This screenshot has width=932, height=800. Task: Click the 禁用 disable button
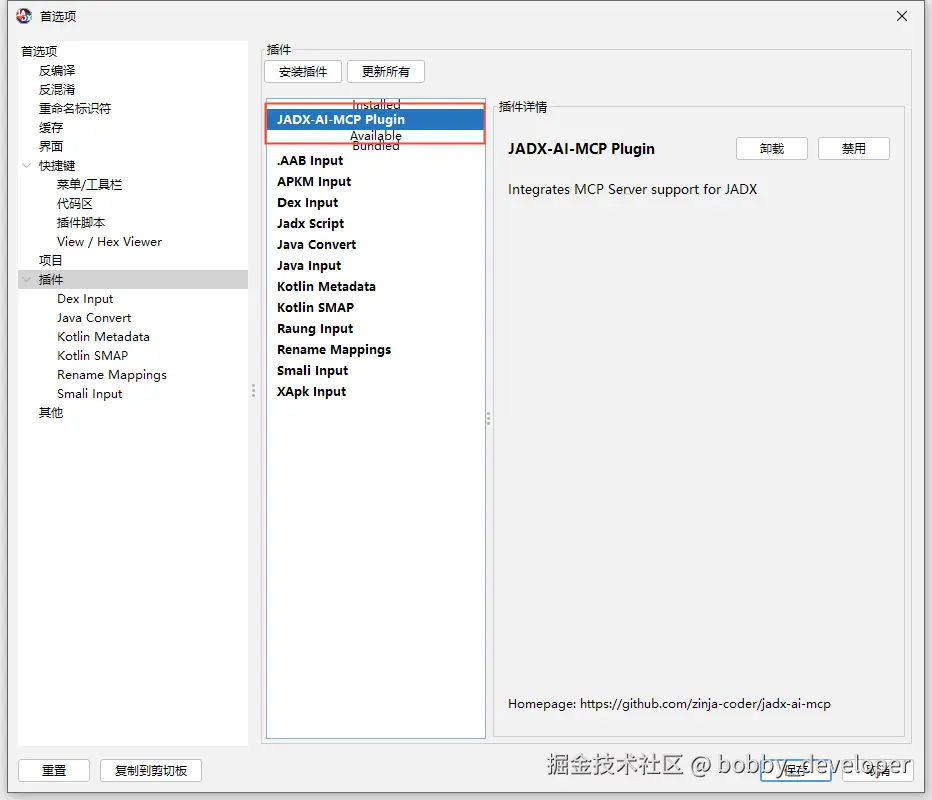(x=854, y=149)
